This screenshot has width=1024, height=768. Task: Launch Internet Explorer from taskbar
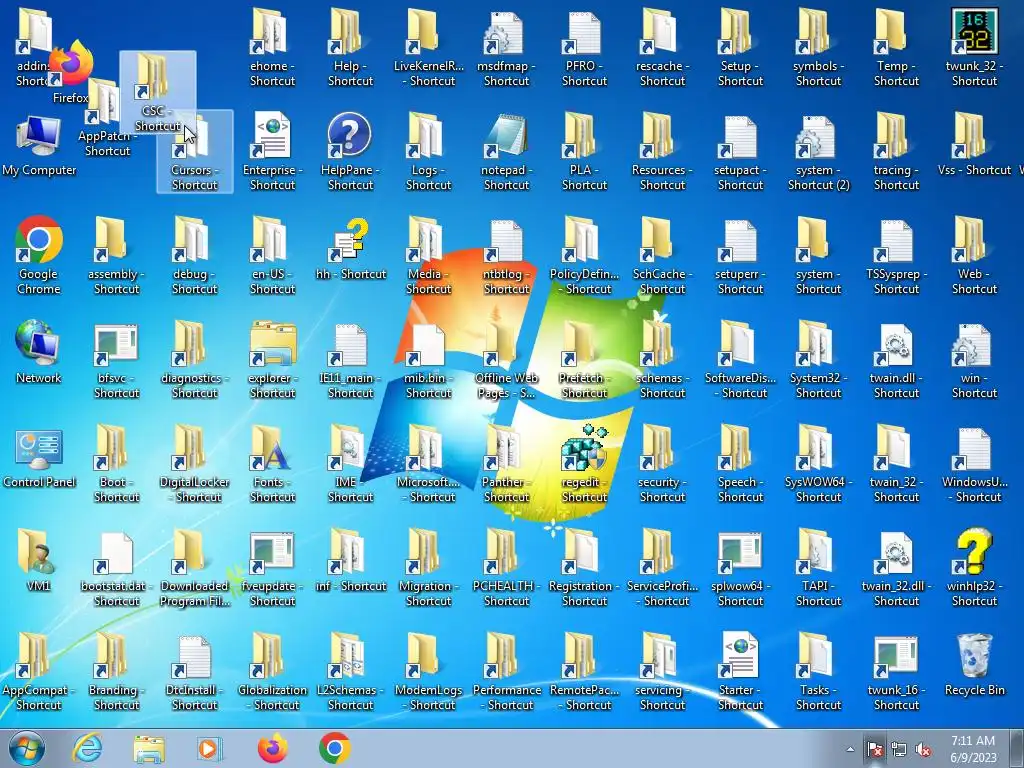click(87, 748)
